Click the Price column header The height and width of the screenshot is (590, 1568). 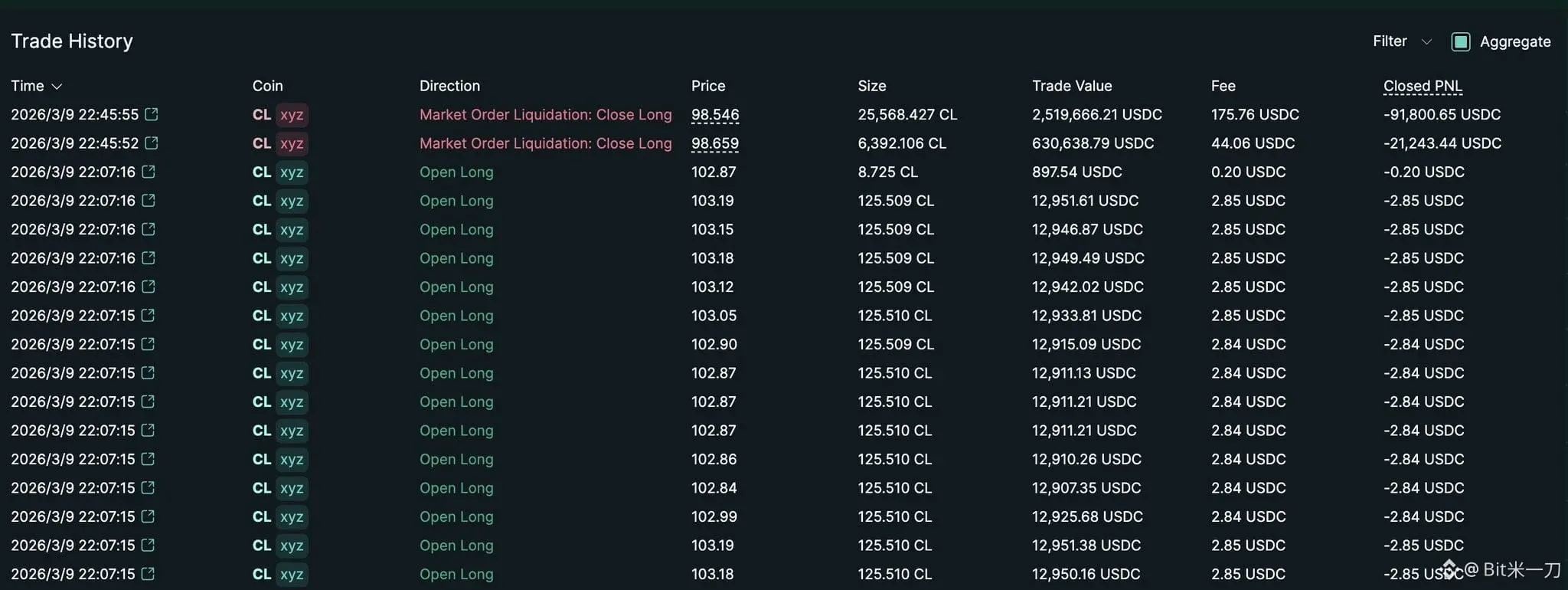pyautogui.click(x=708, y=86)
